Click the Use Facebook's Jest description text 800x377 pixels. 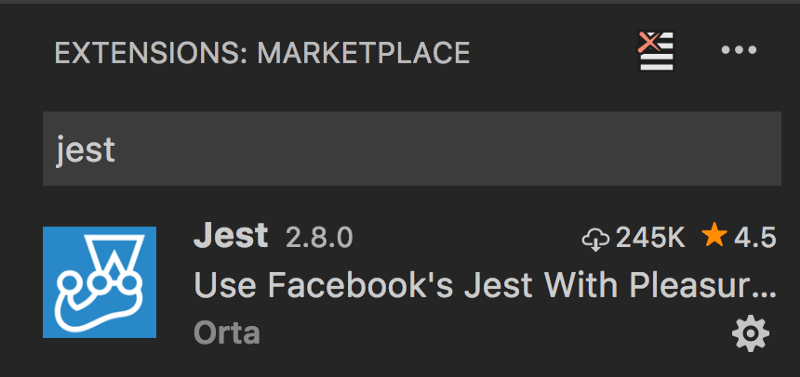point(485,285)
